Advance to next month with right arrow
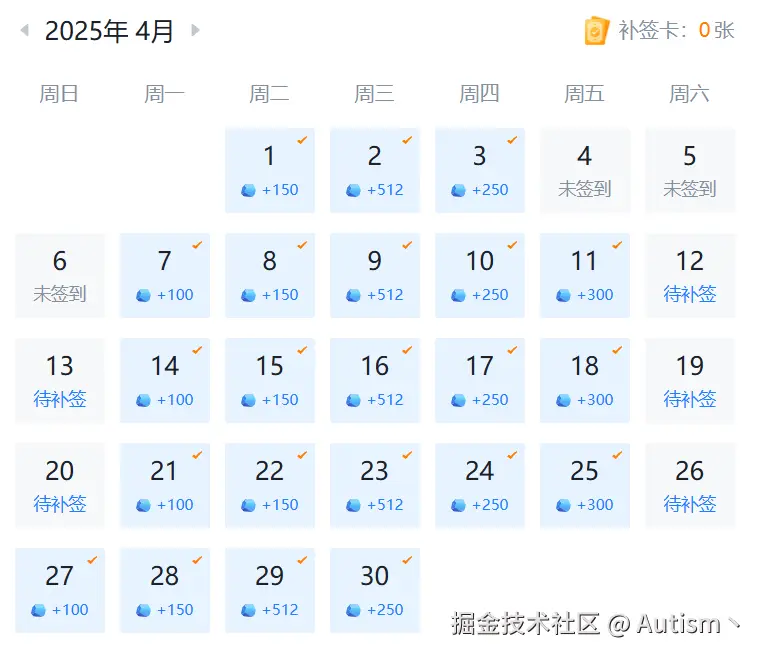Image resolution: width=766 pixels, height=657 pixels. click(x=195, y=31)
